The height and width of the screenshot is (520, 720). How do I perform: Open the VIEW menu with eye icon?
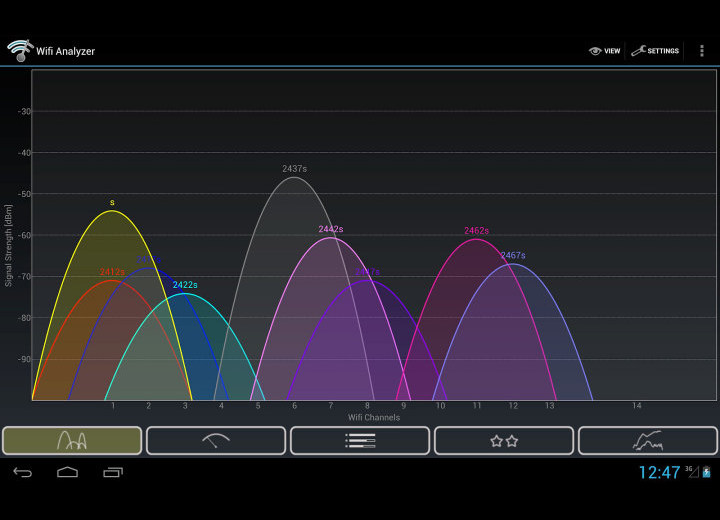[604, 51]
